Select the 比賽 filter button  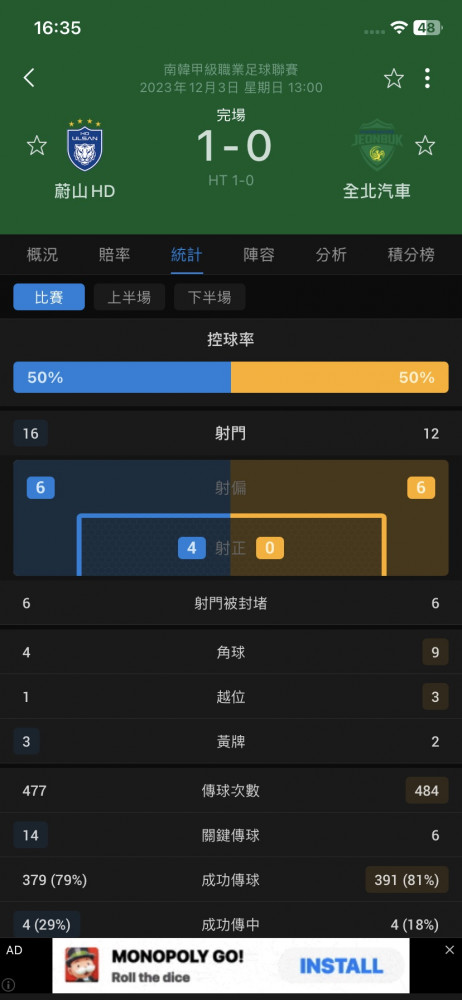tap(49, 297)
